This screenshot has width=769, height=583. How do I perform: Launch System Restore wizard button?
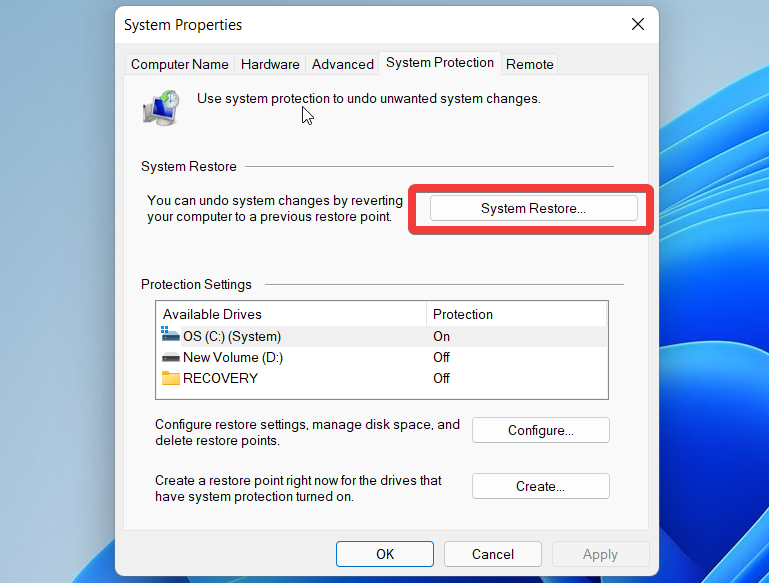click(x=533, y=208)
